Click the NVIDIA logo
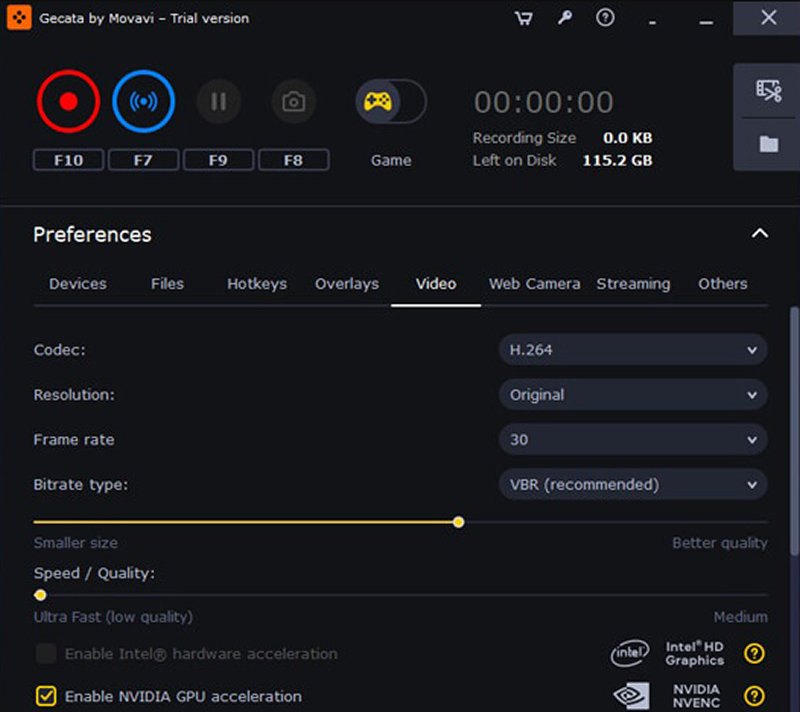Viewport: 800px width, 712px height. (x=632, y=695)
